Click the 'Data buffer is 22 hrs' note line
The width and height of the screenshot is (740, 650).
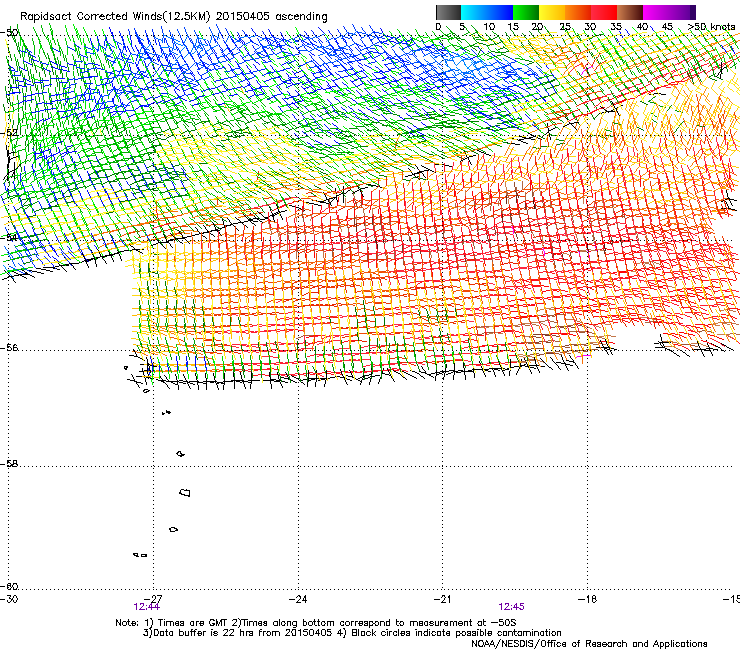point(352,633)
